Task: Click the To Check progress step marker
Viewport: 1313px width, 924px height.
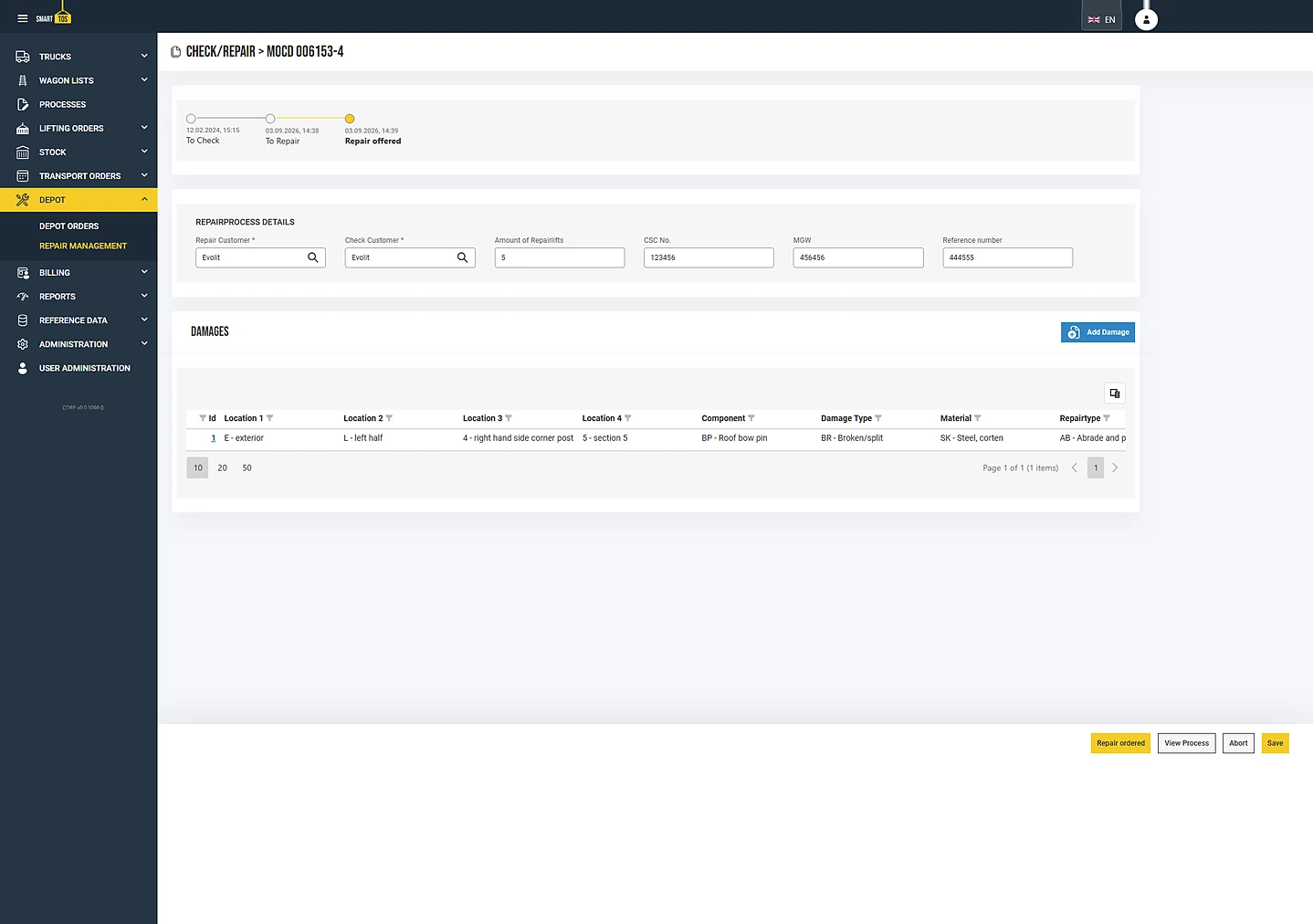Action: click(191, 119)
